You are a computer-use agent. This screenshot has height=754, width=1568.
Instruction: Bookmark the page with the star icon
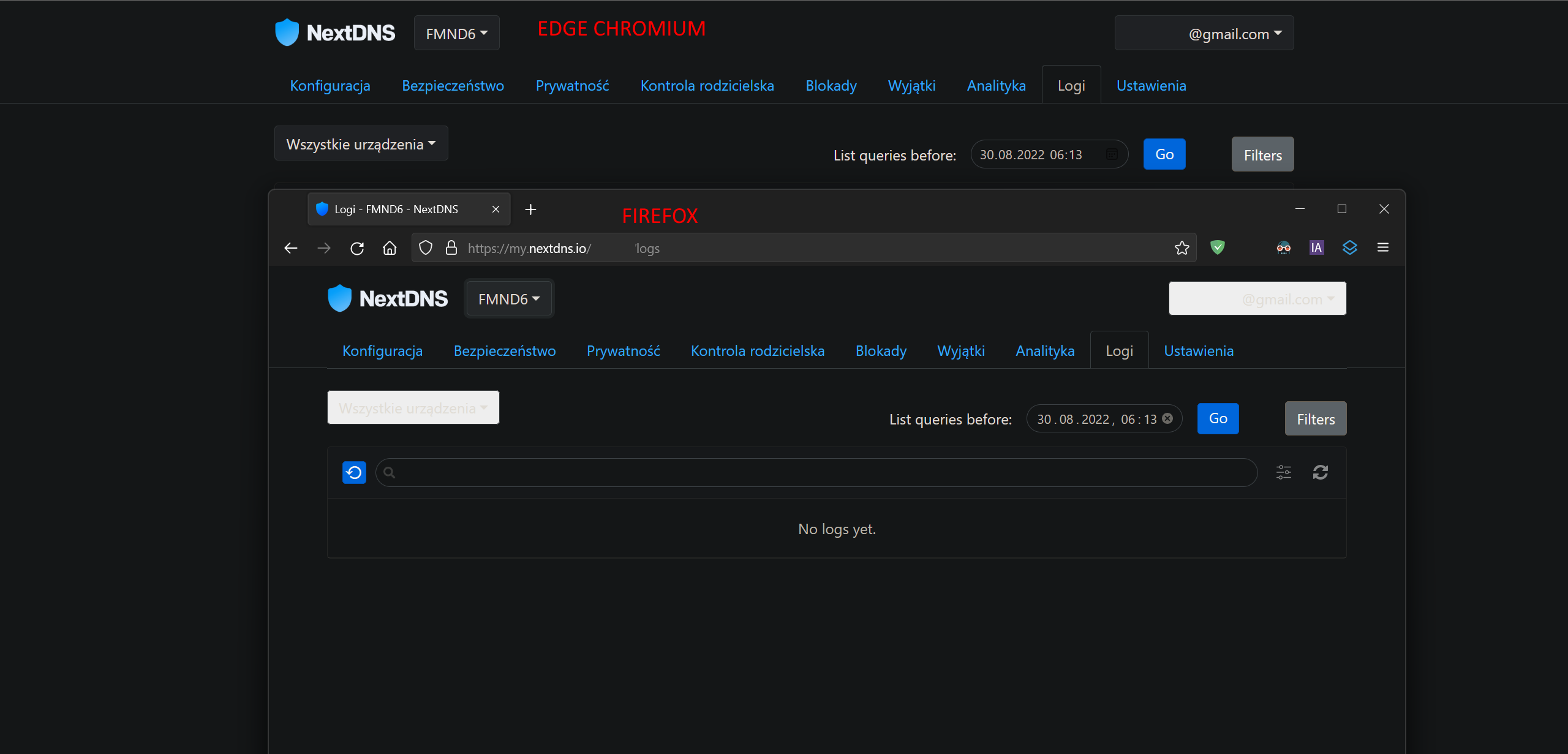[1182, 248]
